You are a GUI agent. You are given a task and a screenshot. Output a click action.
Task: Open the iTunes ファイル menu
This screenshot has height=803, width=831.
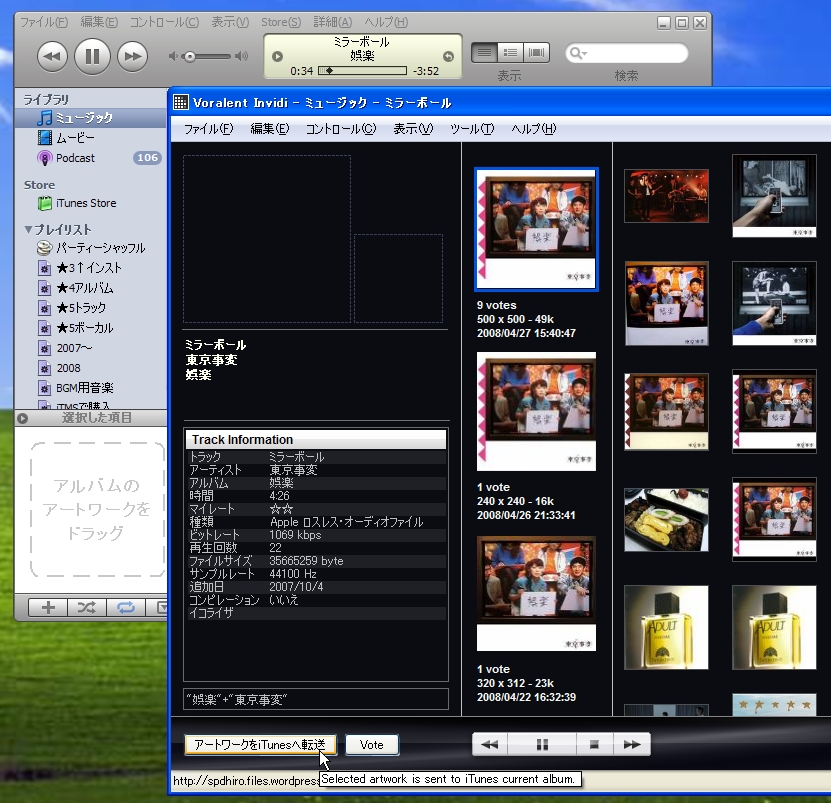pyautogui.click(x=44, y=22)
